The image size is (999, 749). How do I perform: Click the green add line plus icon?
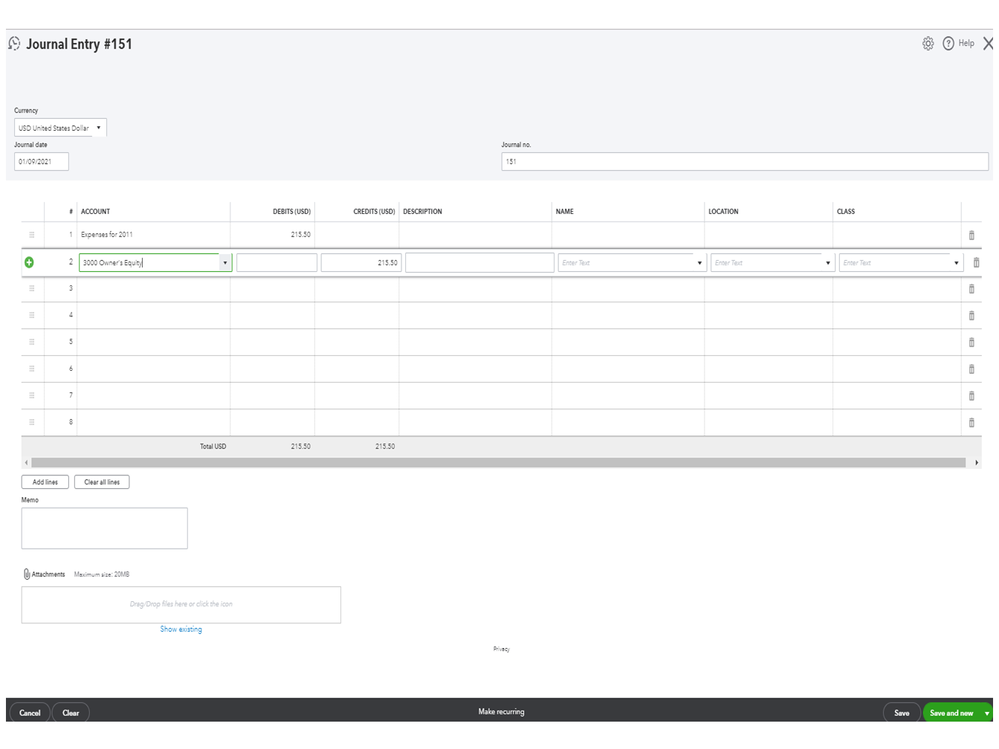click(29, 262)
